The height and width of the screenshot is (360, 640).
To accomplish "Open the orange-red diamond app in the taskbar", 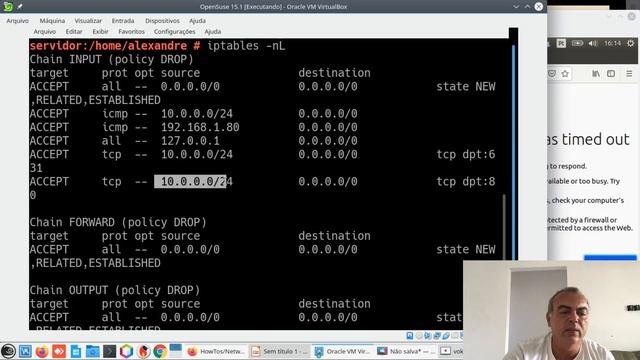I will tap(59, 351).
